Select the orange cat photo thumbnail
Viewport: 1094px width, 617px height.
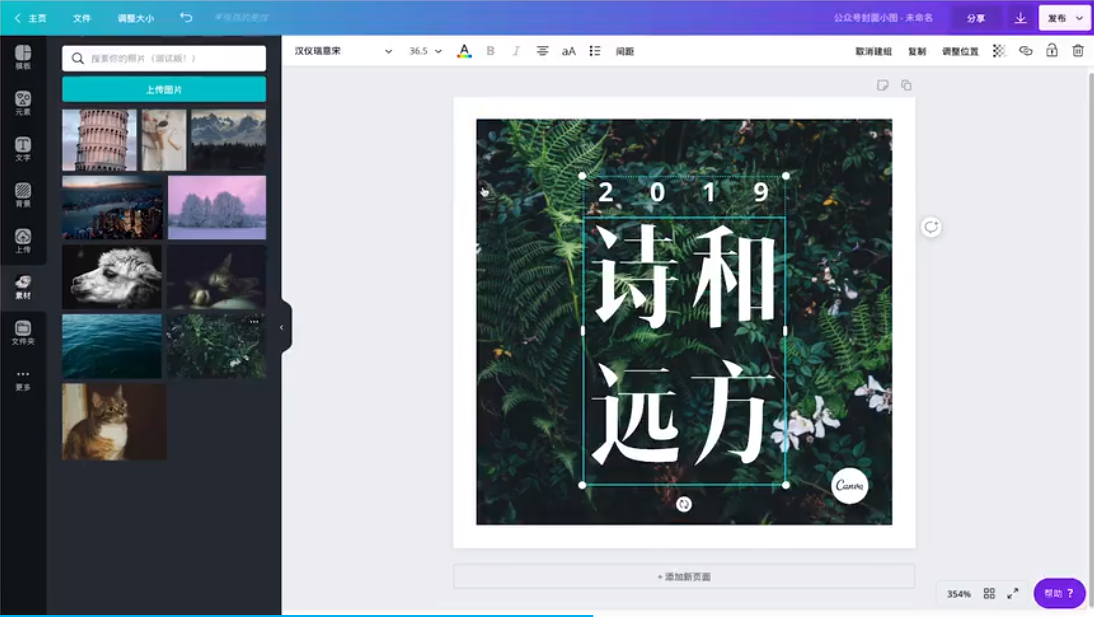(x=114, y=422)
